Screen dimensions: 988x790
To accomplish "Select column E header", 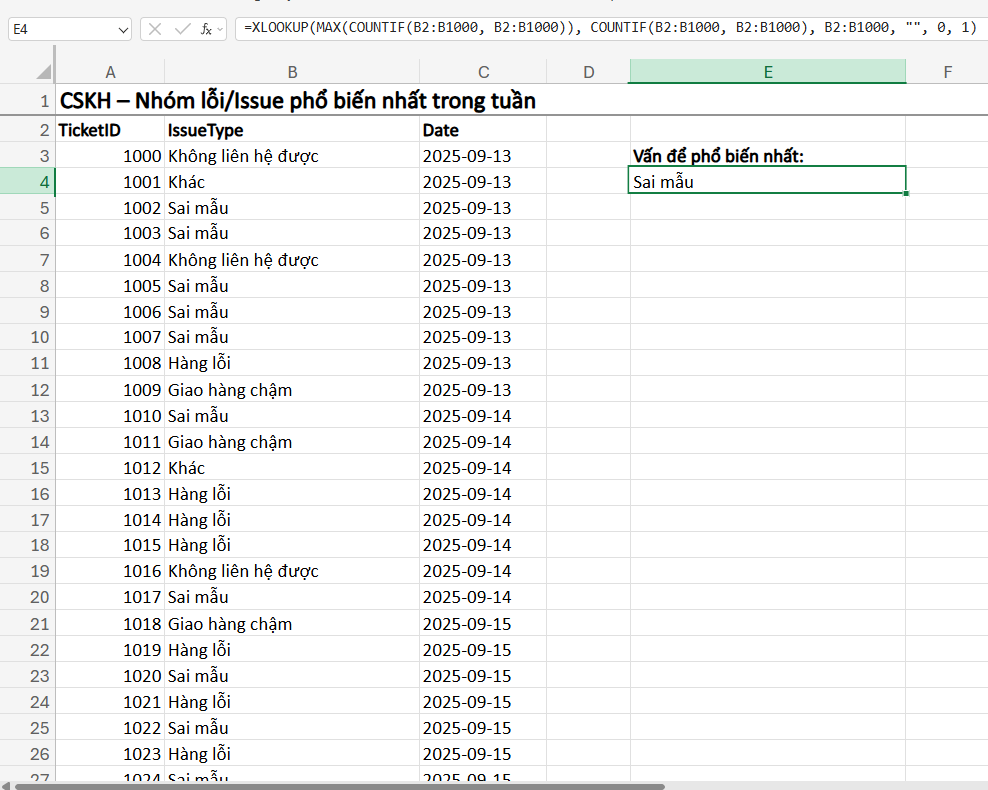I will 767,72.
